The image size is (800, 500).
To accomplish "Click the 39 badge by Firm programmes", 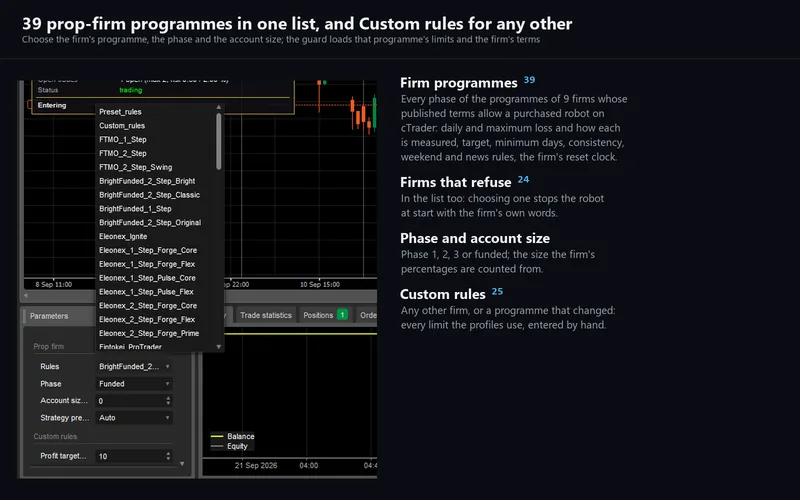I will (530, 80).
